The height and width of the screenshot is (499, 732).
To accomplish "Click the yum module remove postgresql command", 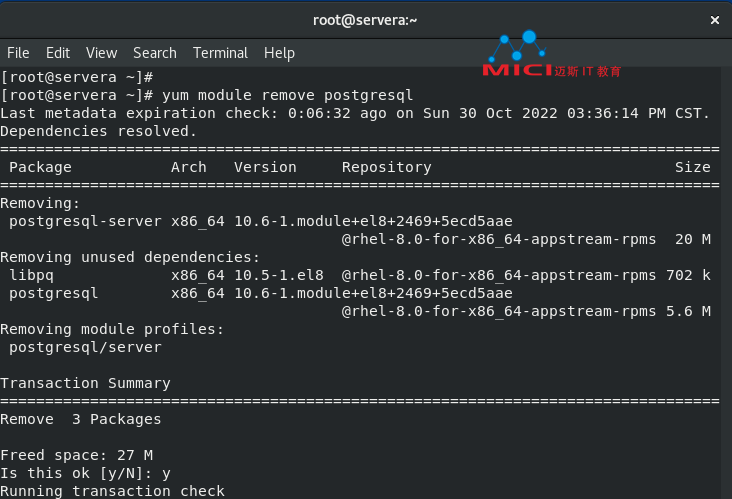I will (288, 95).
